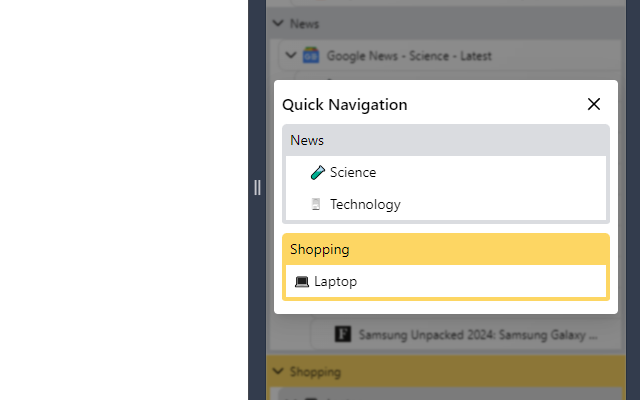This screenshot has width=640, height=400.
Task: Open the Laptop entry under Shopping
Action: (446, 281)
